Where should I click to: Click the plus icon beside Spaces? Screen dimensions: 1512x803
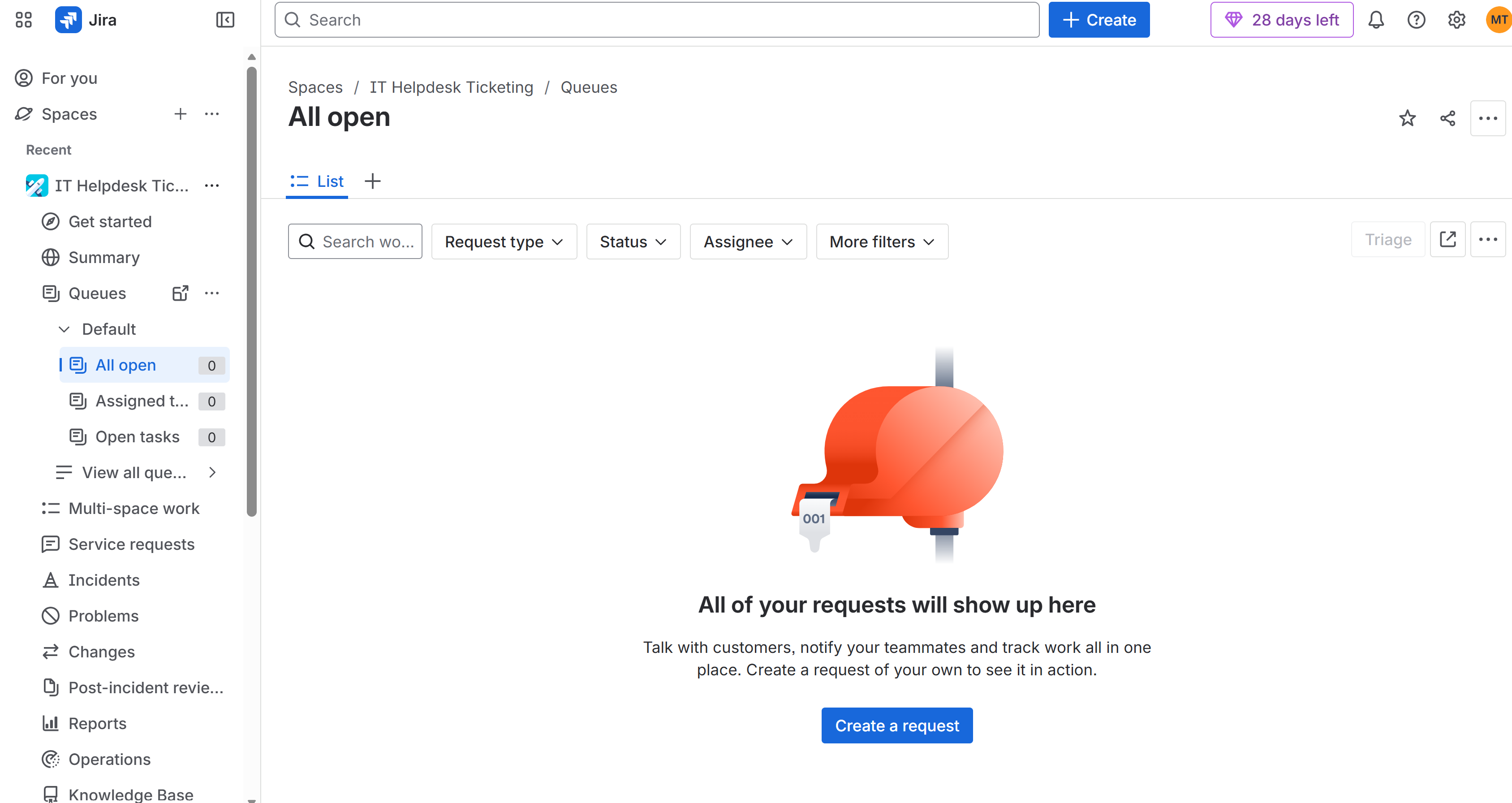pos(180,114)
